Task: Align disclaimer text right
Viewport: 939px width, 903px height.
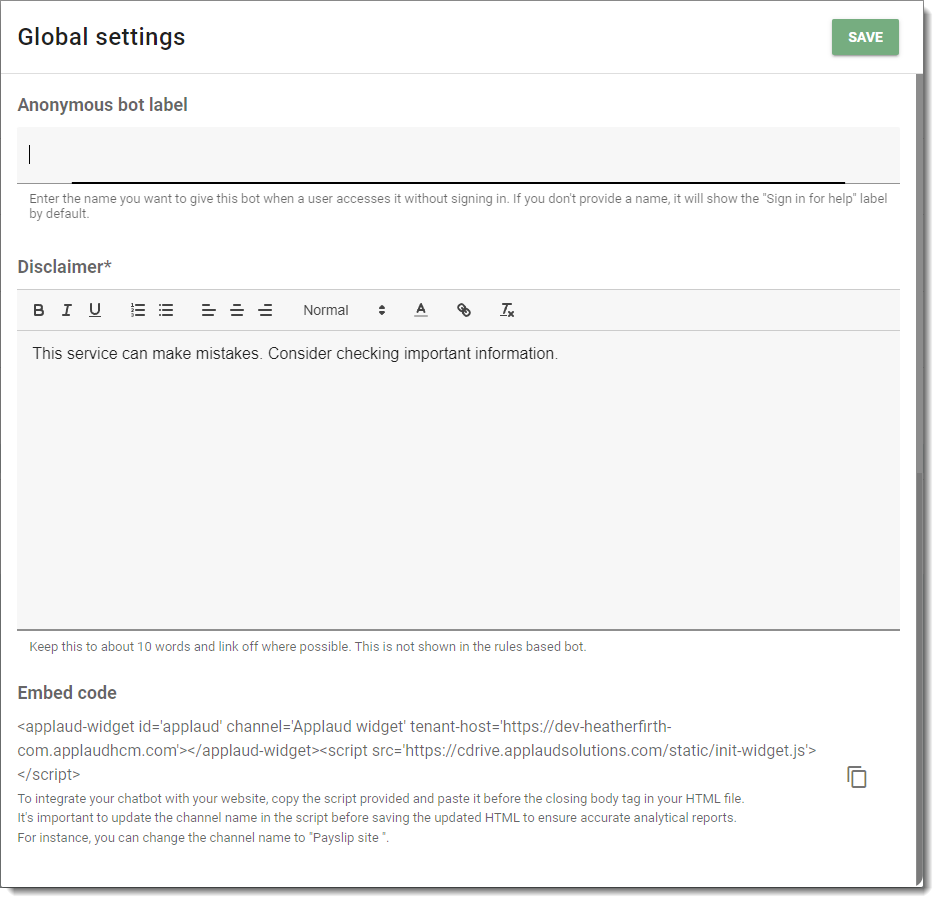Action: click(x=265, y=311)
